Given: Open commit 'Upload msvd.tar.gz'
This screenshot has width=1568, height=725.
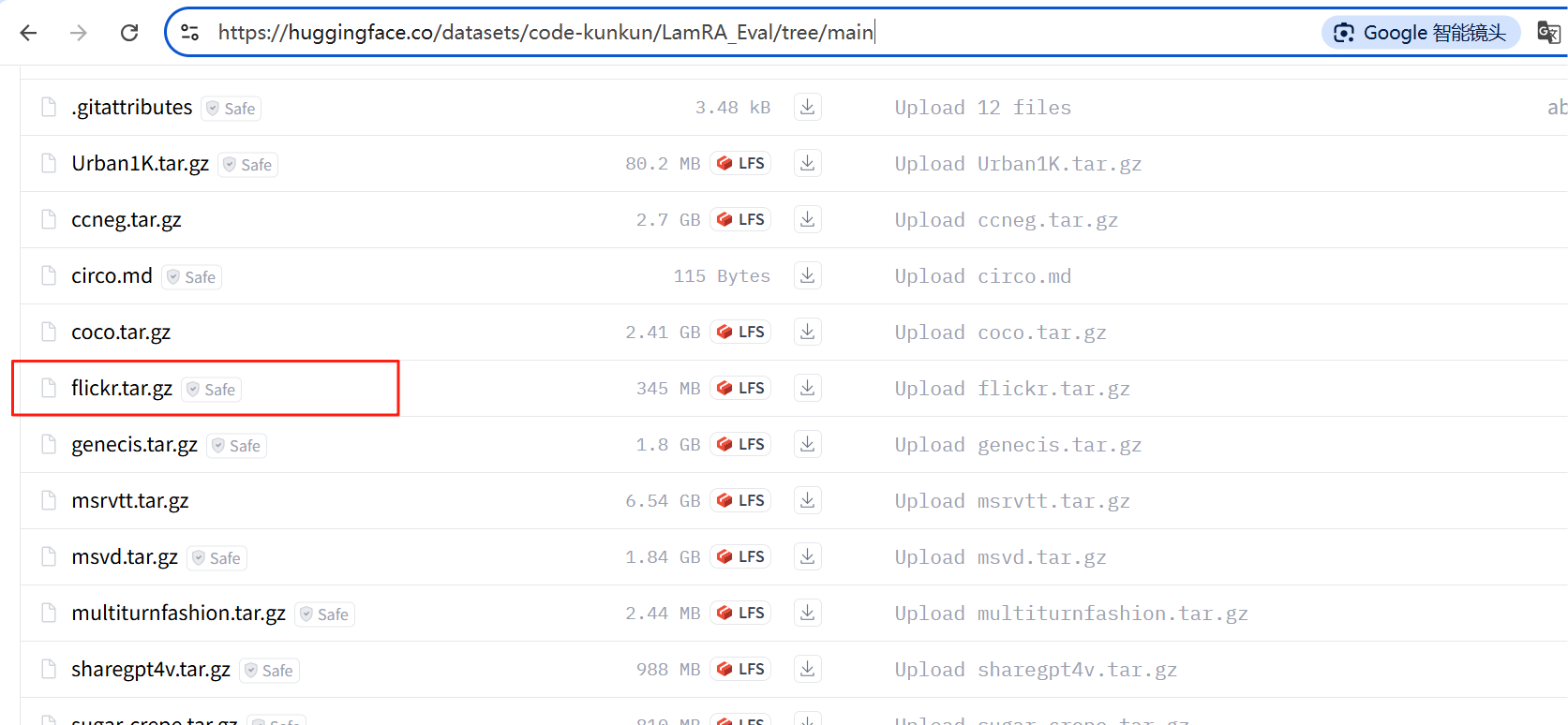Looking at the screenshot, I should coord(1000,557).
